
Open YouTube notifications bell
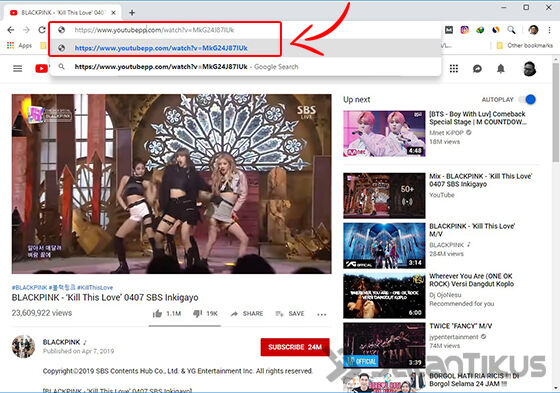click(501, 69)
